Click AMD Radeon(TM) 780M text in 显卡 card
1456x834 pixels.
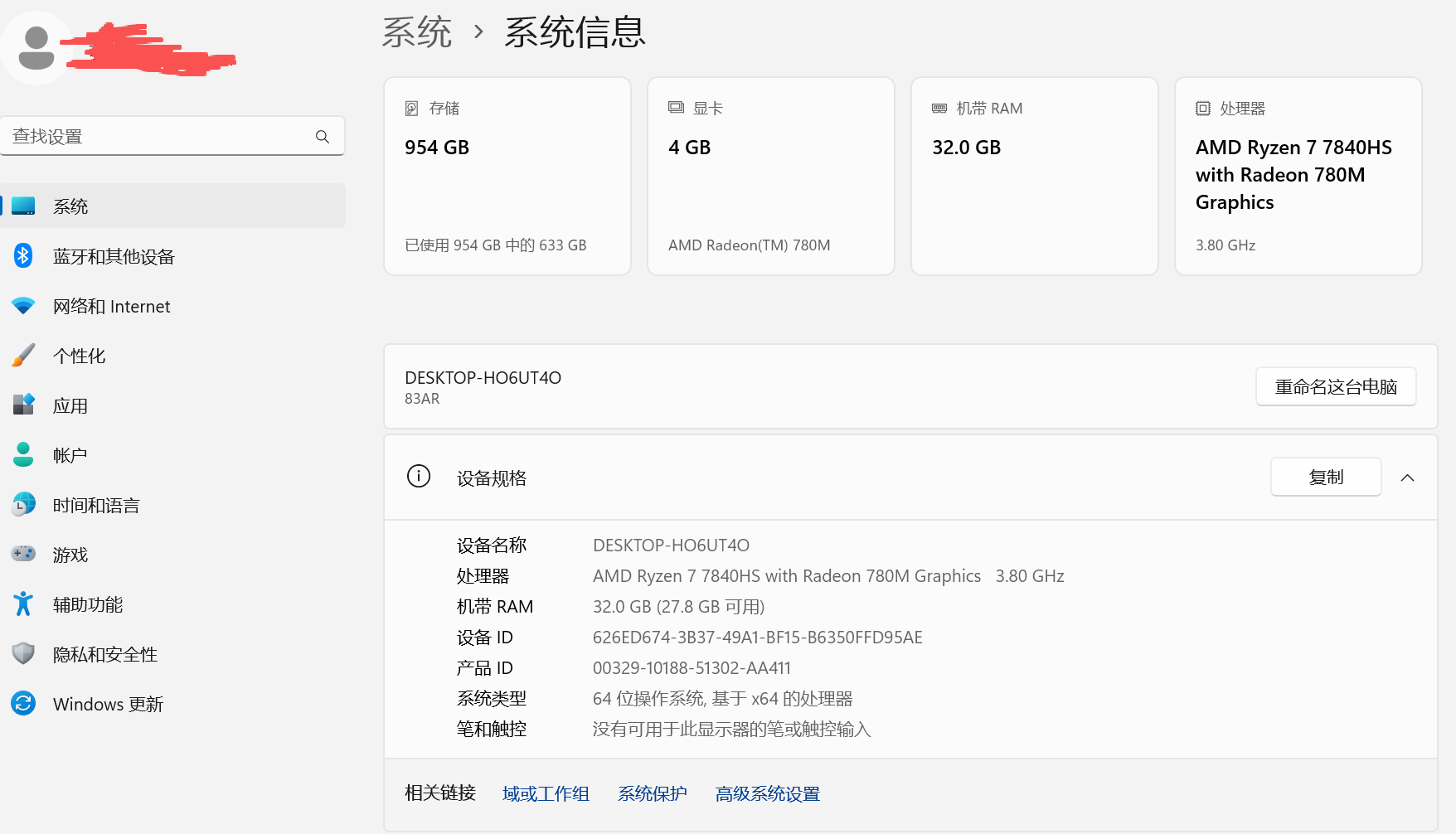[750, 245]
